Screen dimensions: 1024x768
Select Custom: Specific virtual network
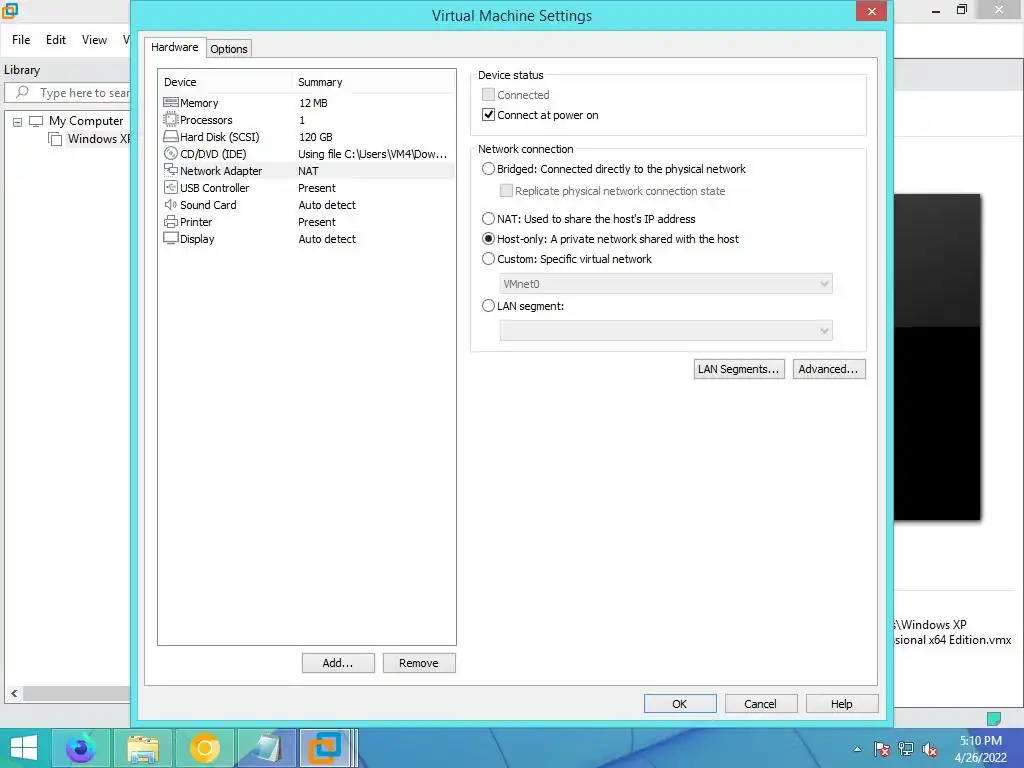tap(488, 259)
